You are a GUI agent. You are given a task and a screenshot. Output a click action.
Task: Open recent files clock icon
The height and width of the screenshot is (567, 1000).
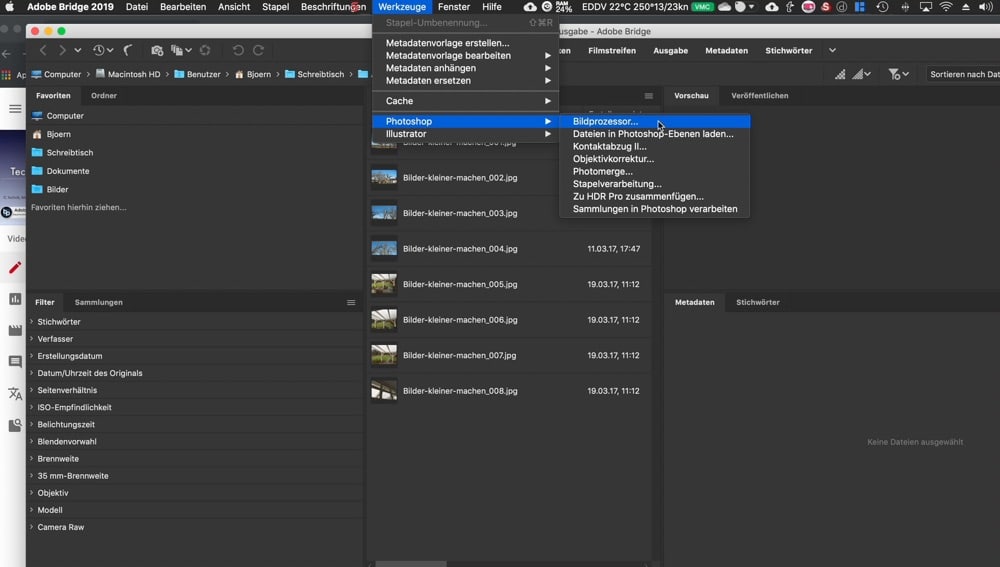pyautogui.click(x=103, y=50)
